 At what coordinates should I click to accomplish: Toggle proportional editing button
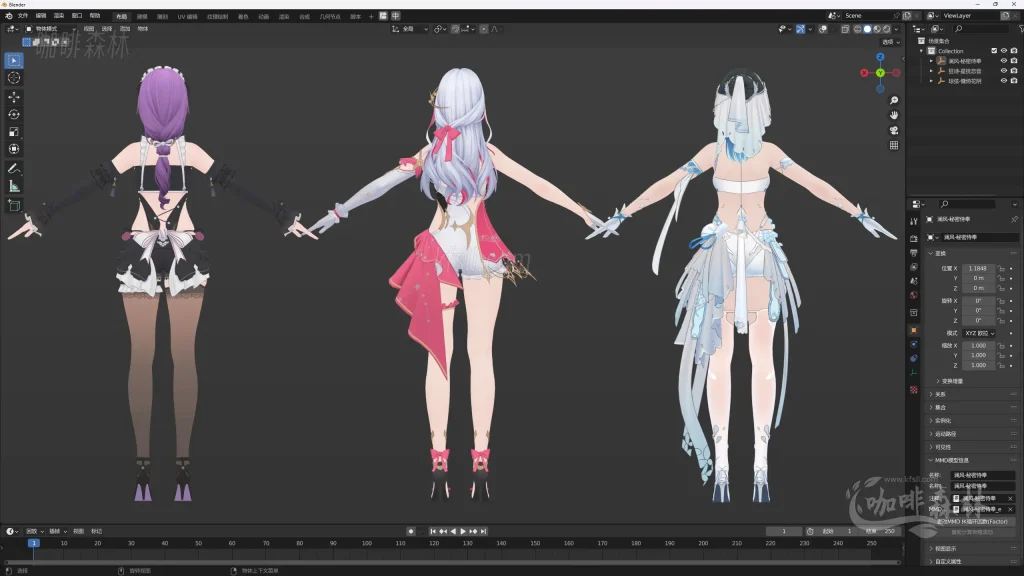(x=484, y=29)
